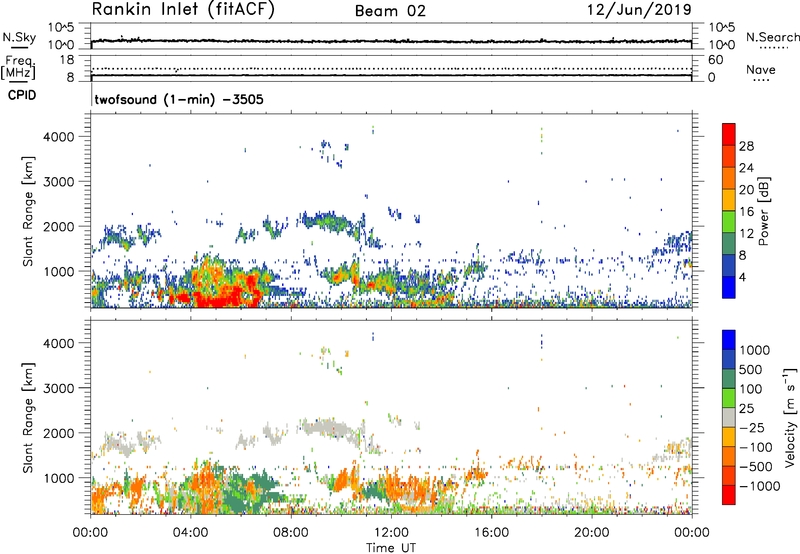Click the 'Slant Range [km]' label of the velocity panel
The image size is (800, 554).
pyautogui.click(x=28, y=417)
